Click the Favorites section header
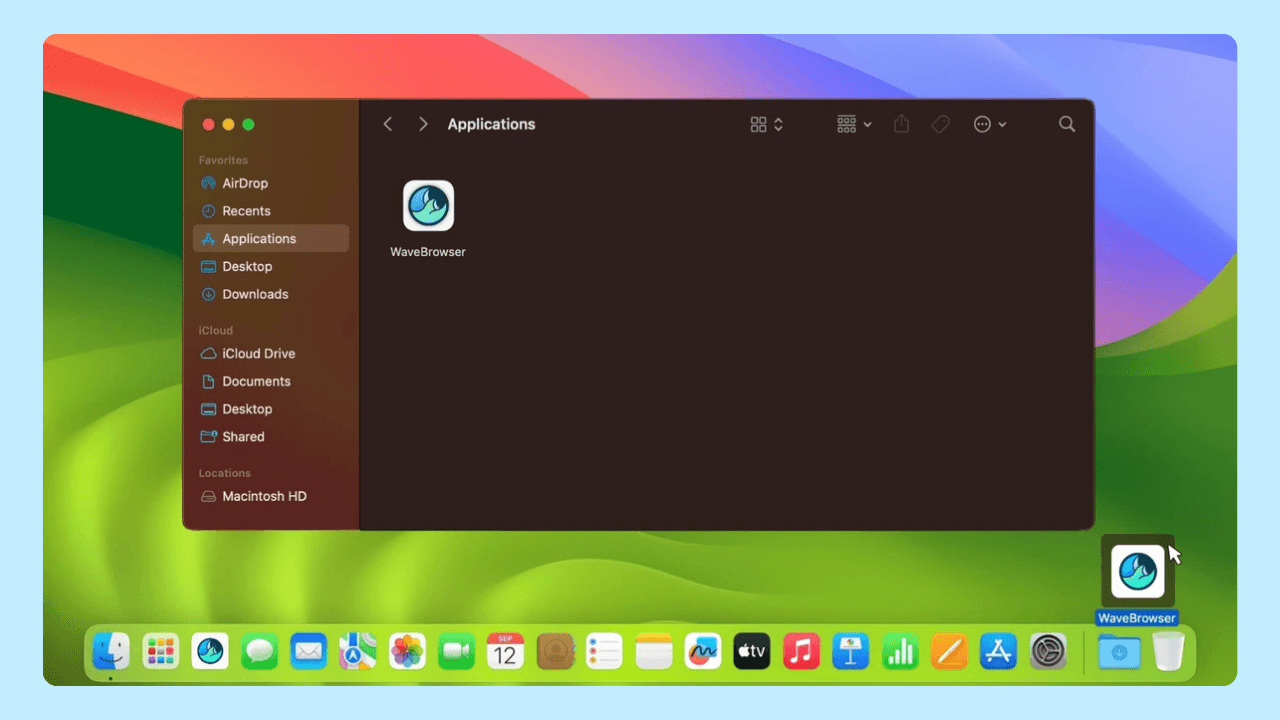 (223, 160)
